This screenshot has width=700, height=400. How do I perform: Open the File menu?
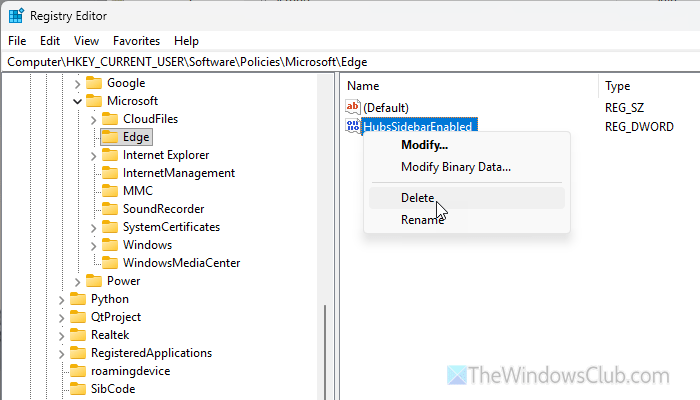tap(17, 41)
